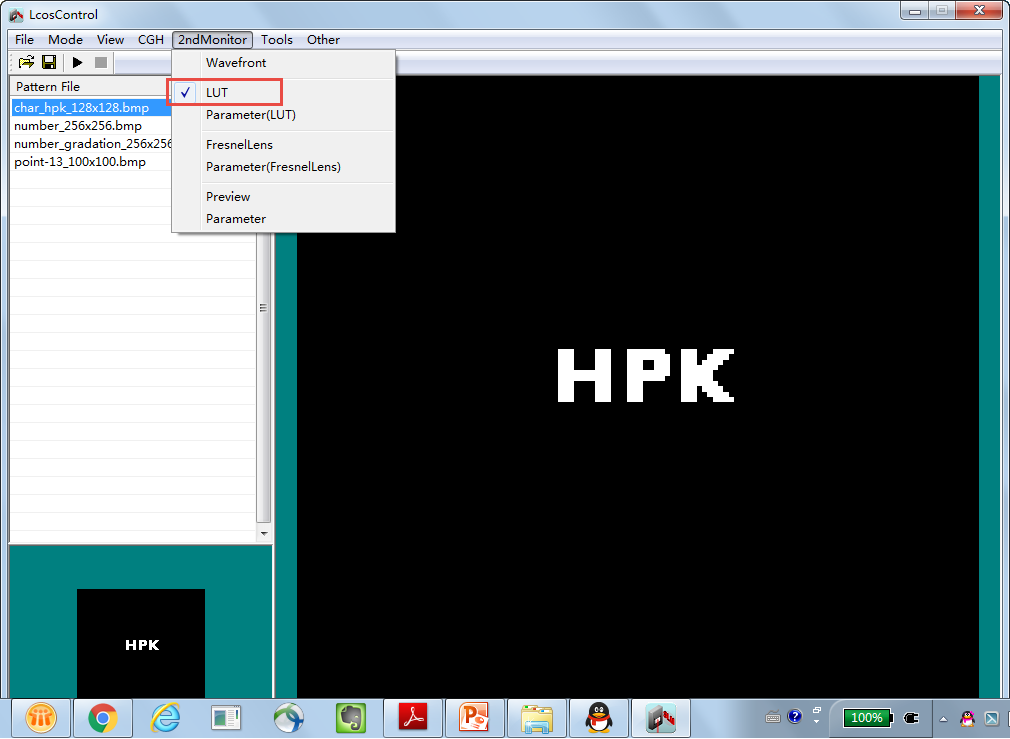Open PowerPoint from the taskbar
The width and height of the screenshot is (1010, 739).
click(x=474, y=717)
